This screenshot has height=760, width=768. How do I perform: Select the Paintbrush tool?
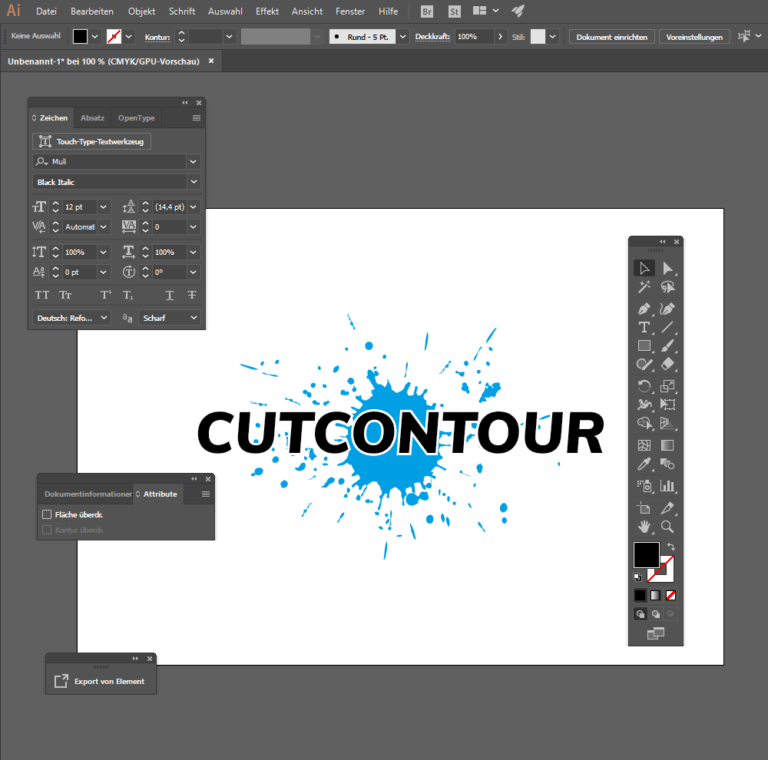pyautogui.click(x=667, y=346)
